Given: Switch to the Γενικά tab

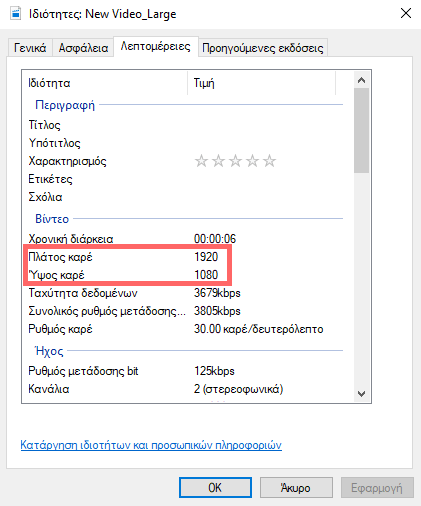Looking at the screenshot, I should click(30, 48).
